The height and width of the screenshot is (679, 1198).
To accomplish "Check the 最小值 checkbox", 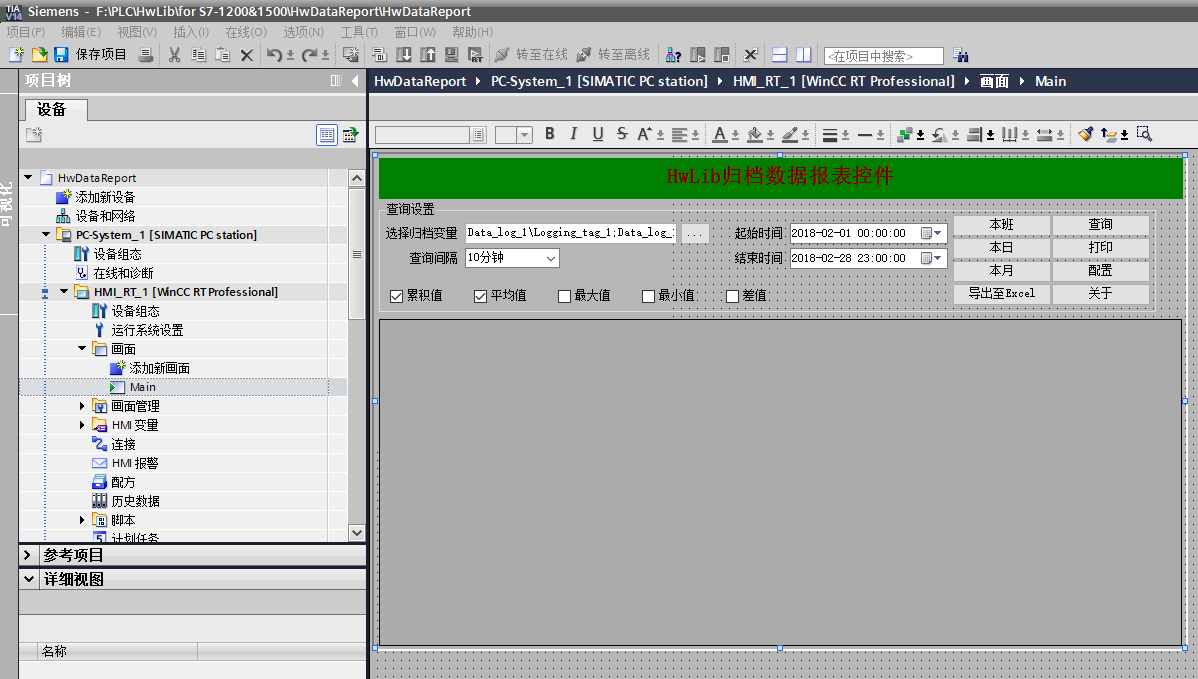I will pos(648,296).
